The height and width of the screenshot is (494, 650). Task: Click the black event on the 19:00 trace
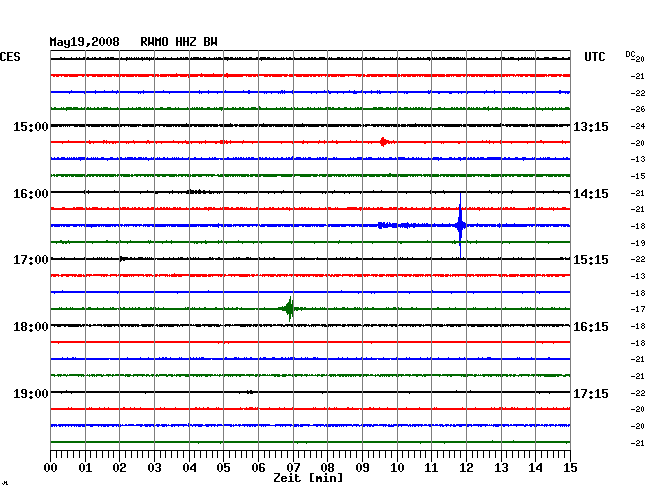250,392
